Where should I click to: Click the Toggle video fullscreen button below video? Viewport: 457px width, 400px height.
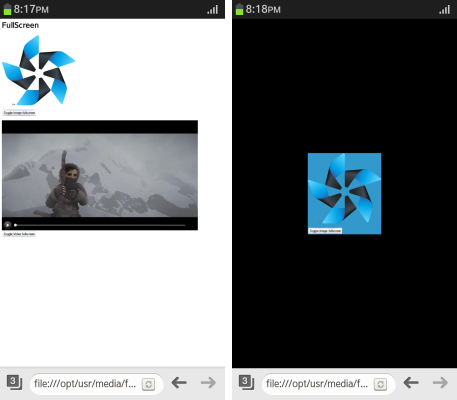point(19,234)
